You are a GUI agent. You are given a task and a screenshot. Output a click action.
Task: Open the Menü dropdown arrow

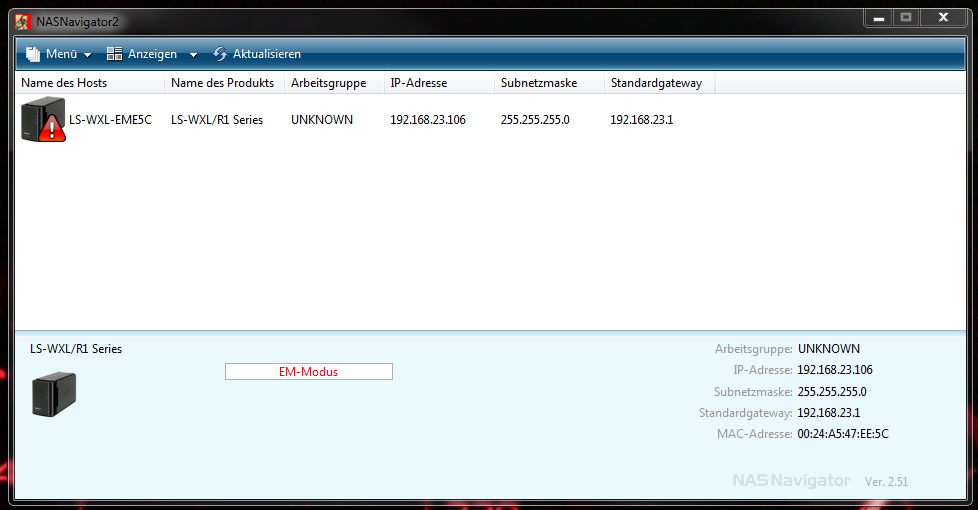[x=87, y=55]
